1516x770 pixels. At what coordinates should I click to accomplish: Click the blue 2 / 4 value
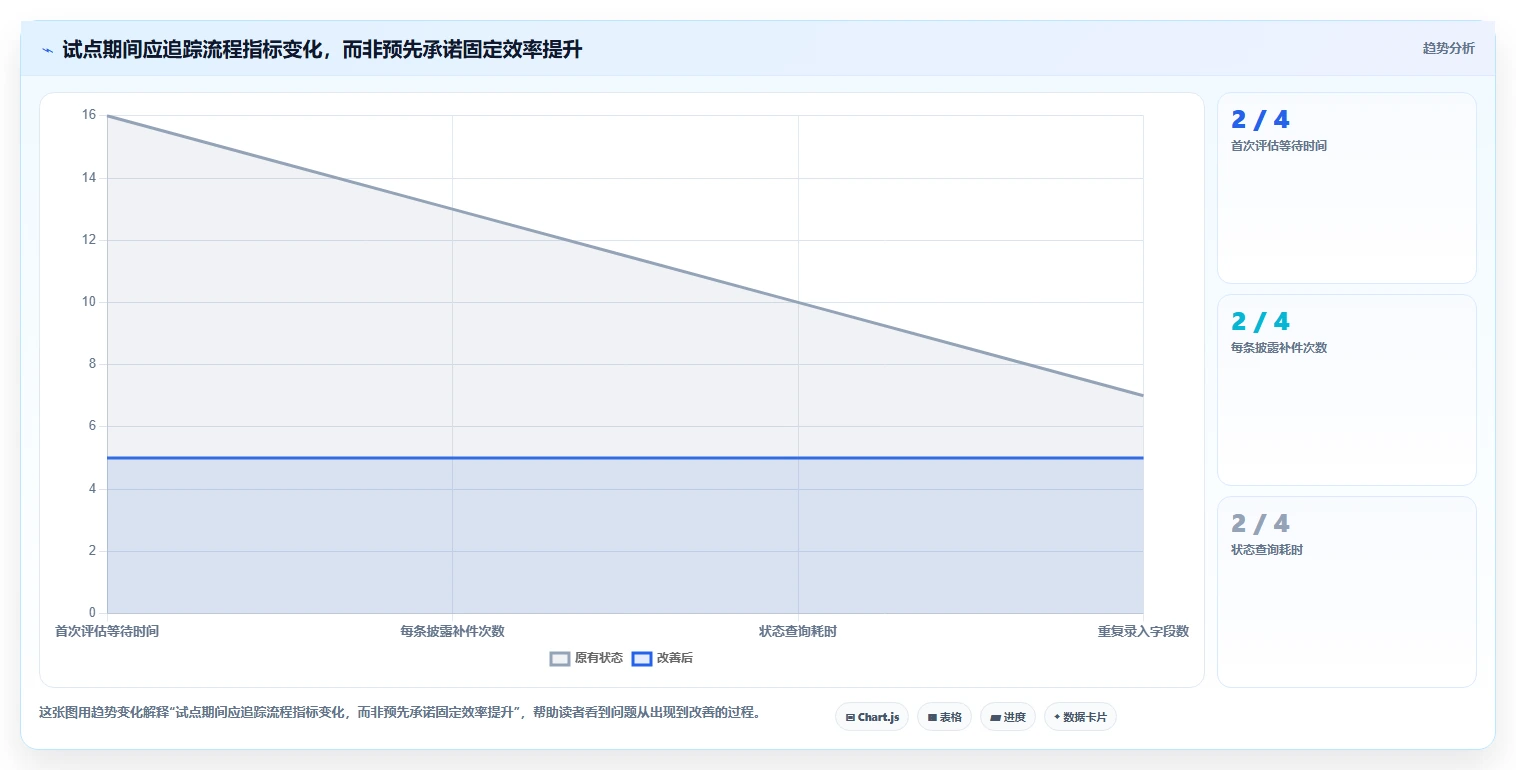coord(1260,120)
